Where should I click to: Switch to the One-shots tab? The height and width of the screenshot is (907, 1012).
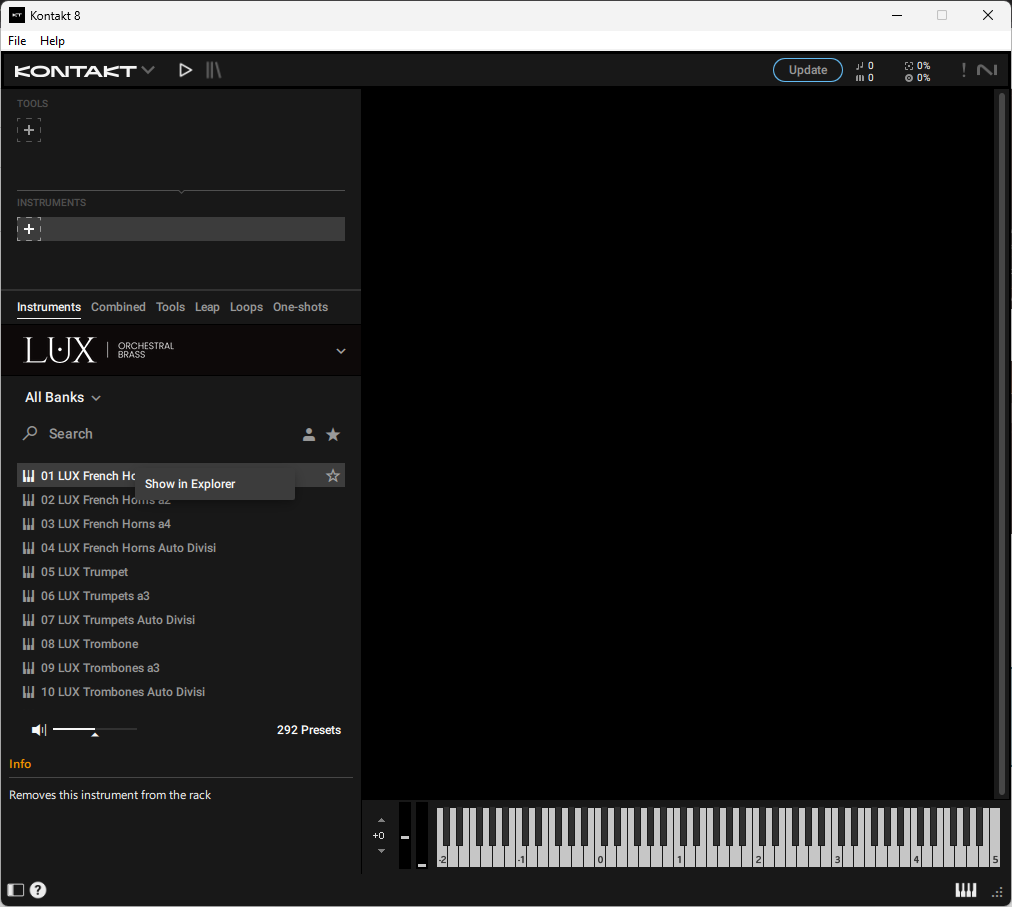click(x=300, y=307)
